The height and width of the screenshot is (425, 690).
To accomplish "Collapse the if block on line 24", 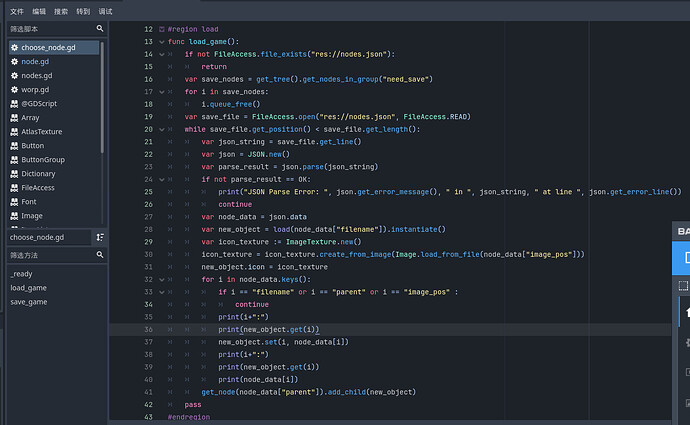I will pos(161,180).
